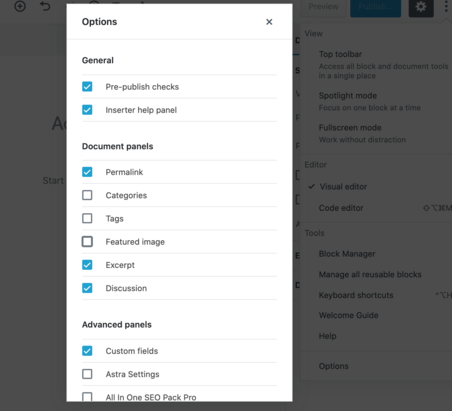Image resolution: width=452 pixels, height=411 pixels.
Task: Open the settings gear icon
Action: coord(421,7)
